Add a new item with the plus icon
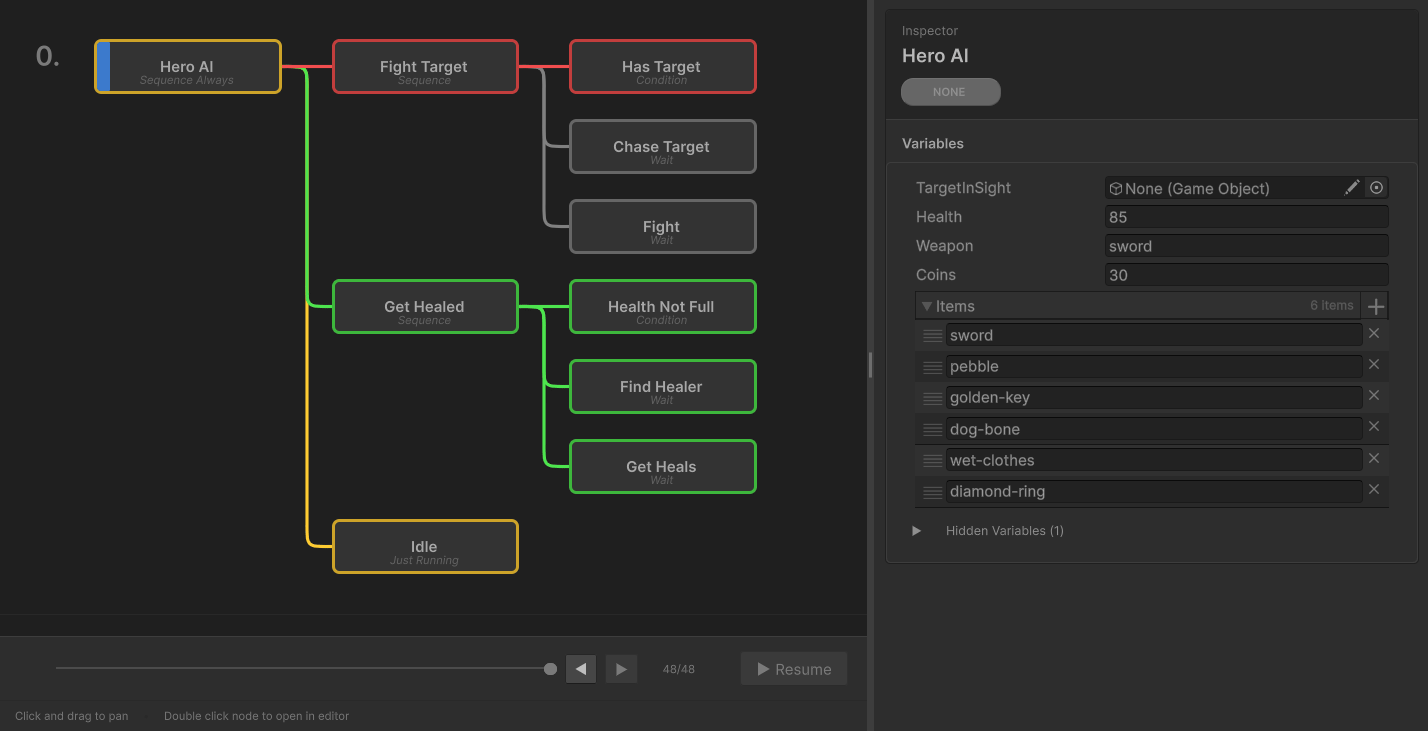1428x731 pixels. pos(1376,305)
